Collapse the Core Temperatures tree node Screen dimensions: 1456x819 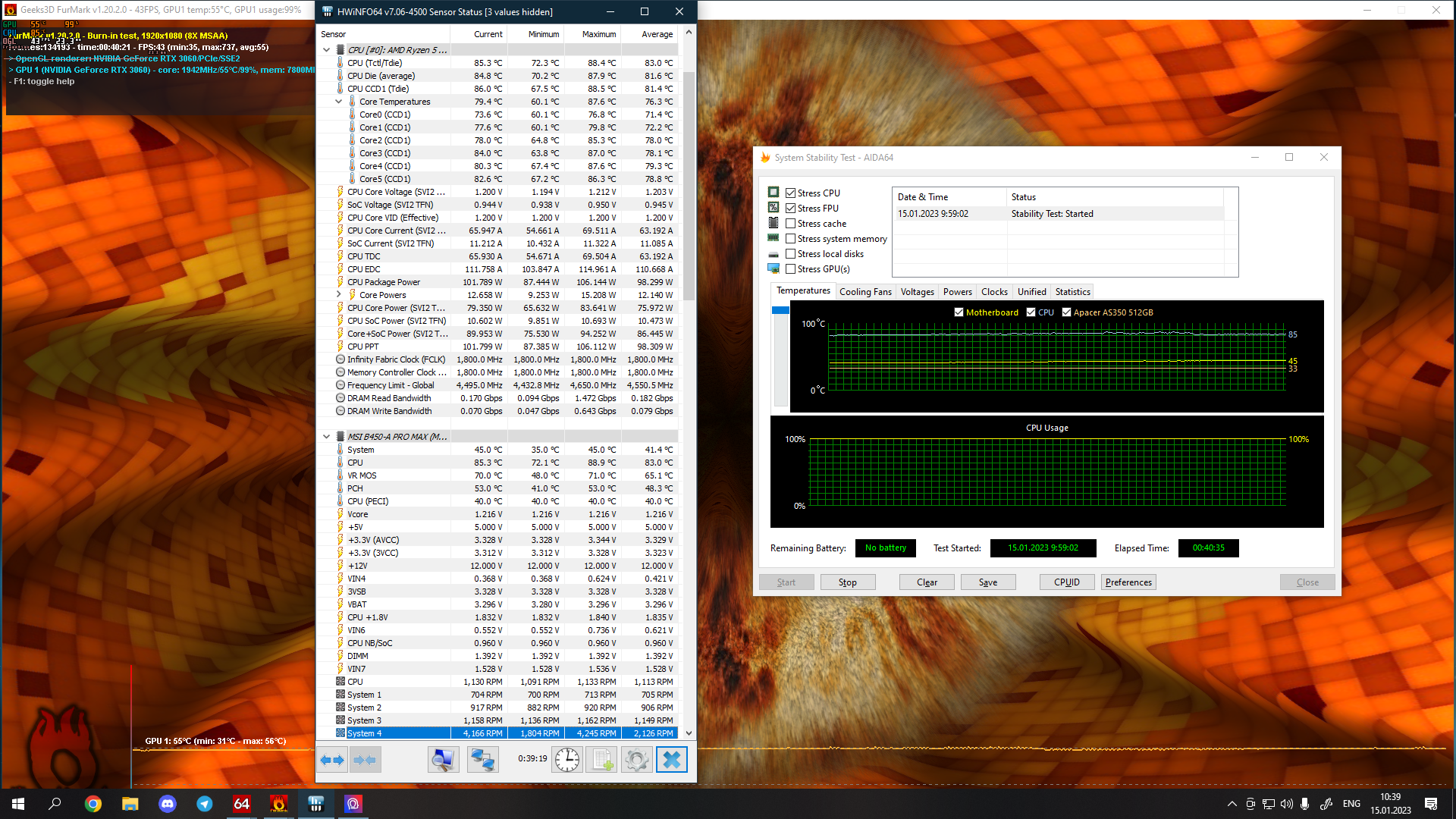(x=339, y=102)
